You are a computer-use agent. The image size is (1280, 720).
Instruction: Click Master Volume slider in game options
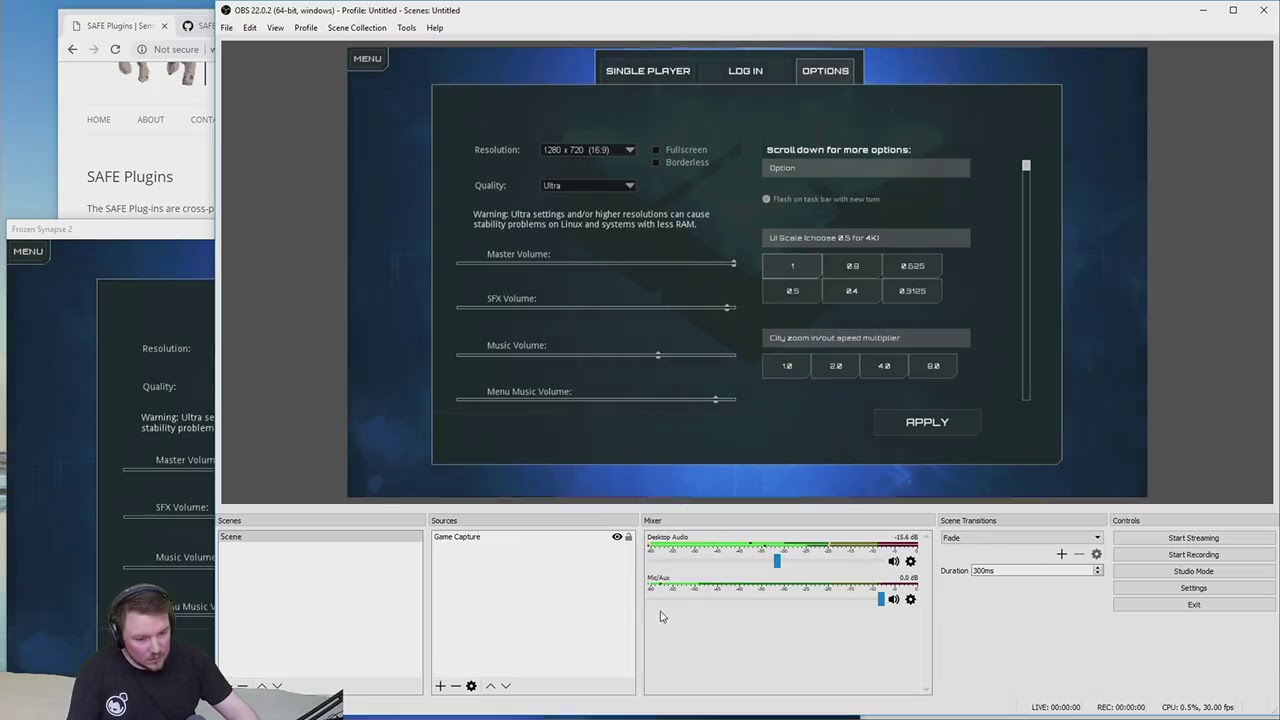pyautogui.click(x=596, y=264)
